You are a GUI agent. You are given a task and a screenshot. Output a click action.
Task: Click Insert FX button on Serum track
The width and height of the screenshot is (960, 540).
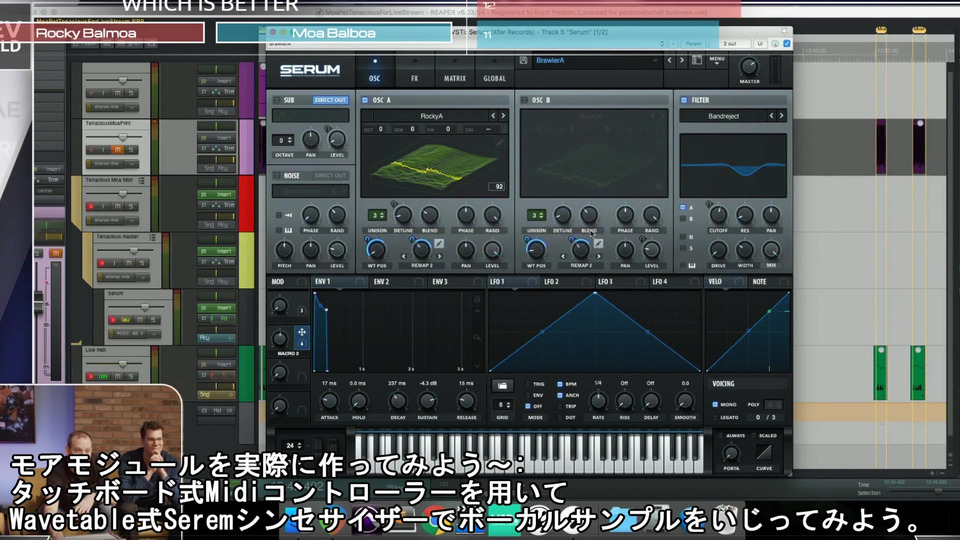pos(216,308)
